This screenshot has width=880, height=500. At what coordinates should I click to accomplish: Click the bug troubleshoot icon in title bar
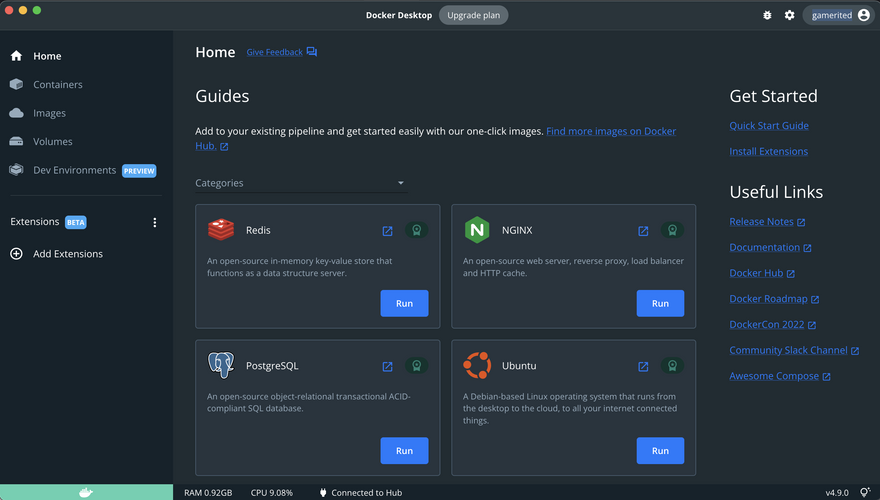pyautogui.click(x=767, y=15)
